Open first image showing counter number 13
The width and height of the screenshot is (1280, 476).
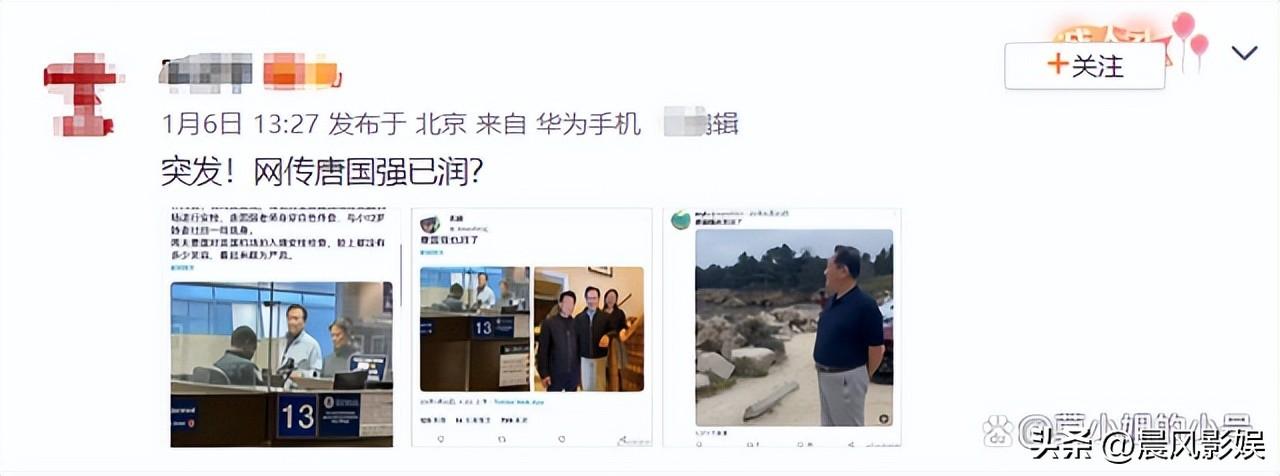(x=282, y=327)
